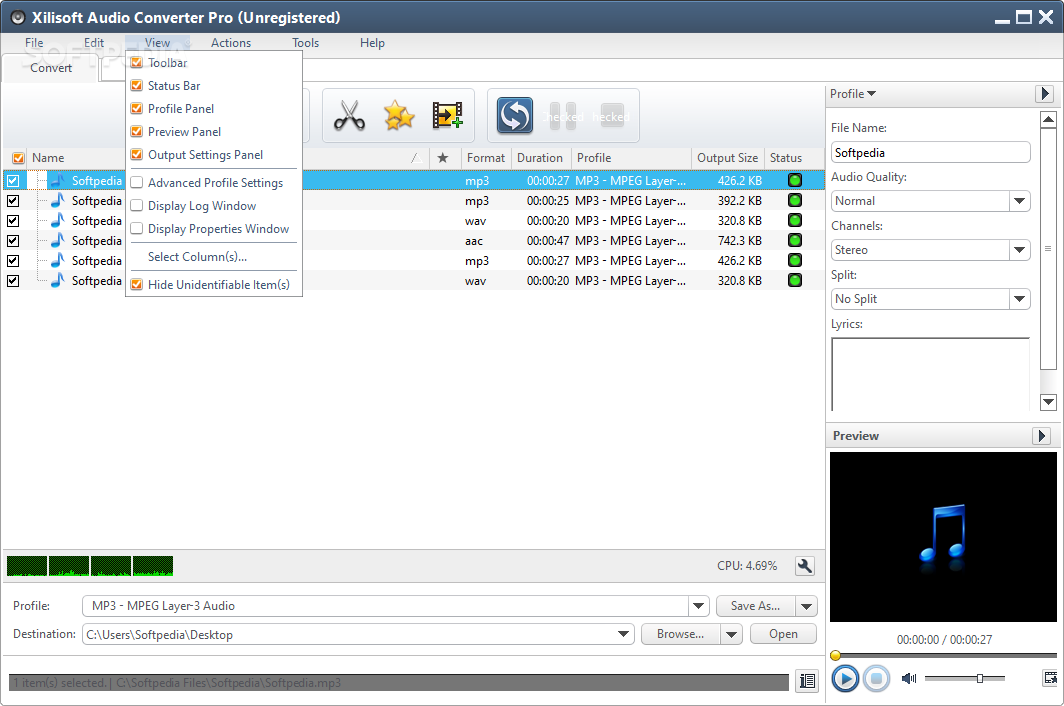Click the Save As... button
1064x706 pixels.
(x=755, y=606)
